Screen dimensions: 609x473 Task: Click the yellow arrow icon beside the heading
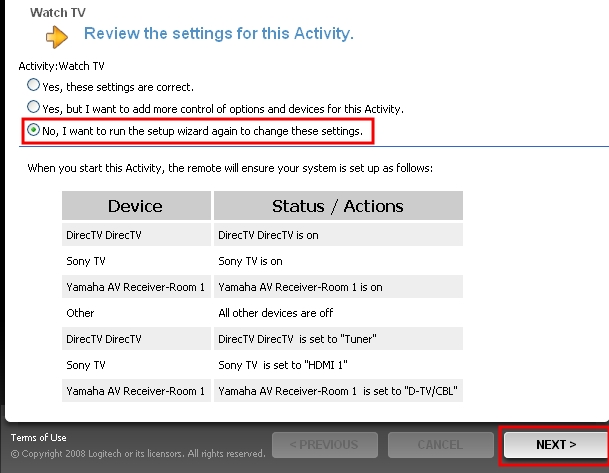57,37
